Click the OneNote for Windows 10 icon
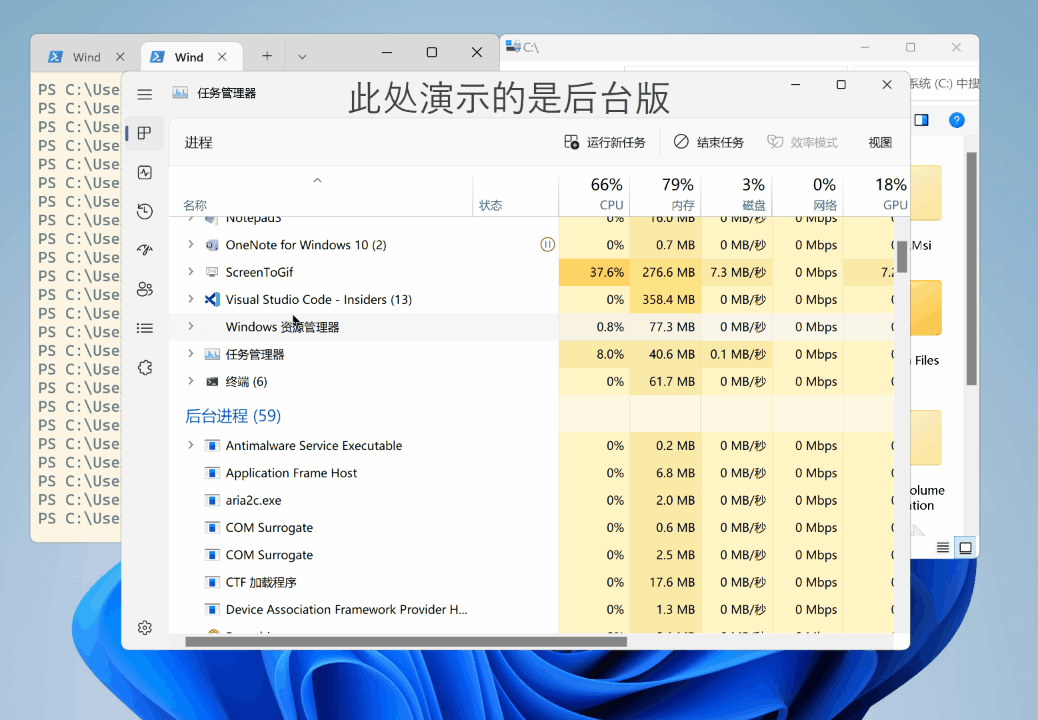1038x720 pixels. click(212, 245)
